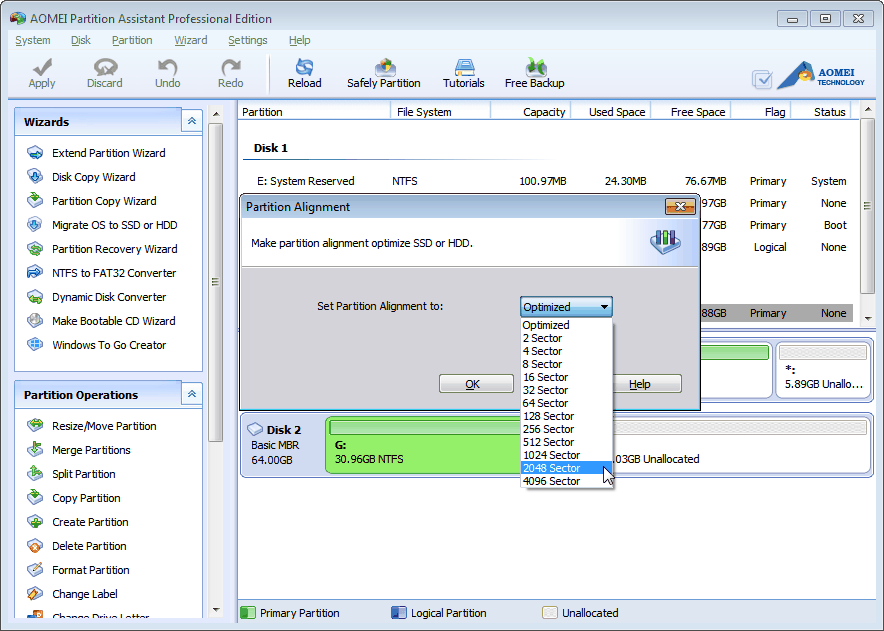Click Help in the Partition Alignment dialog
884x631 pixels.
(645, 384)
